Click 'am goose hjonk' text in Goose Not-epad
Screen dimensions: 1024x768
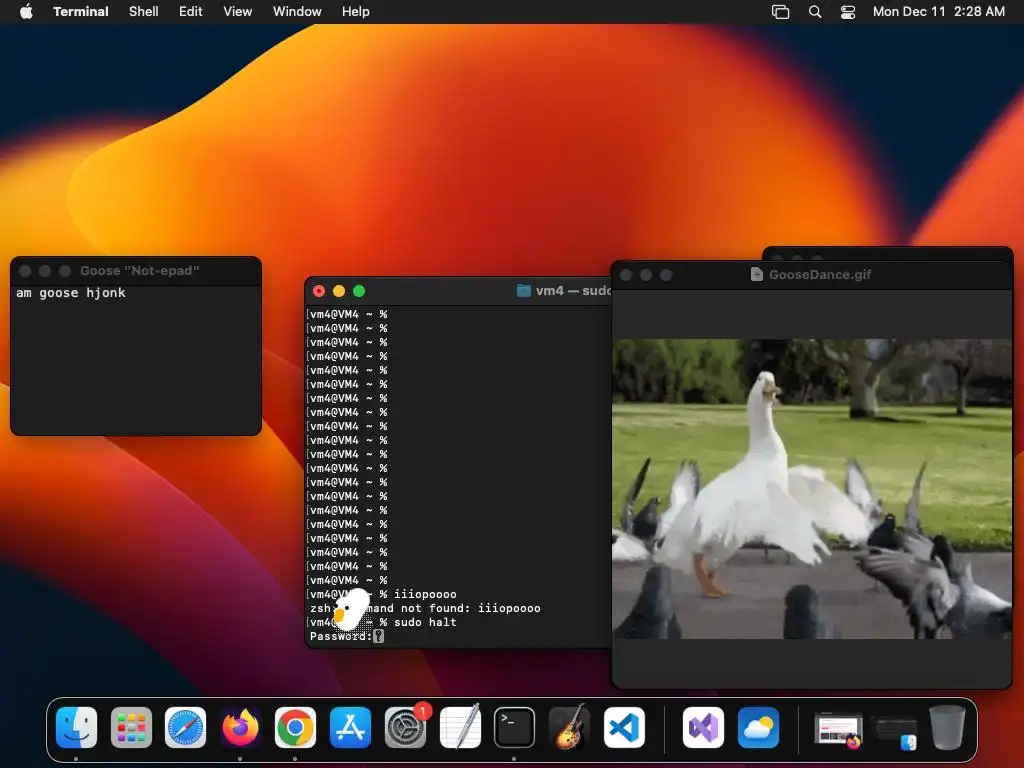(71, 293)
